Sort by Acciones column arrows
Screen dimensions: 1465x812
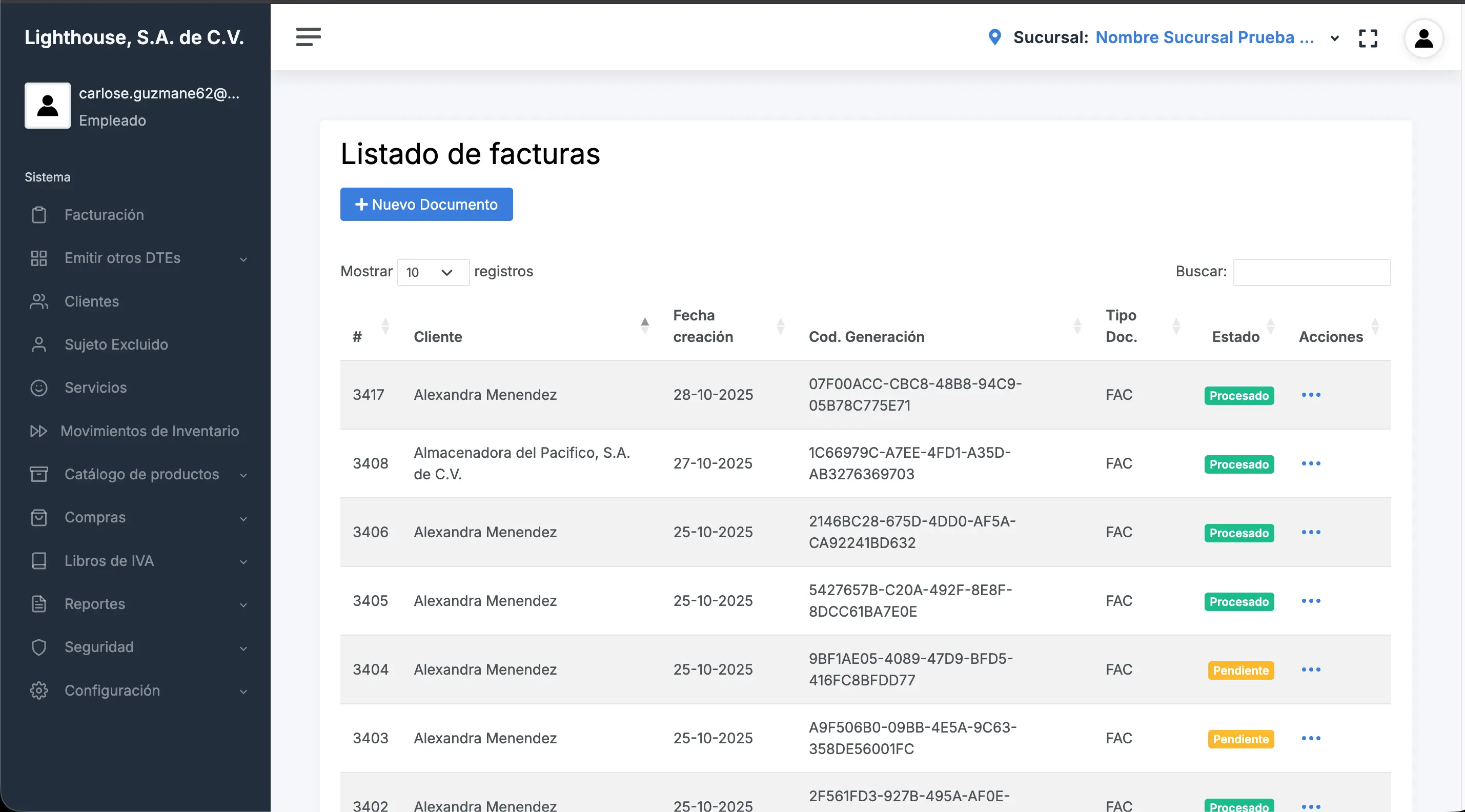1375,326
